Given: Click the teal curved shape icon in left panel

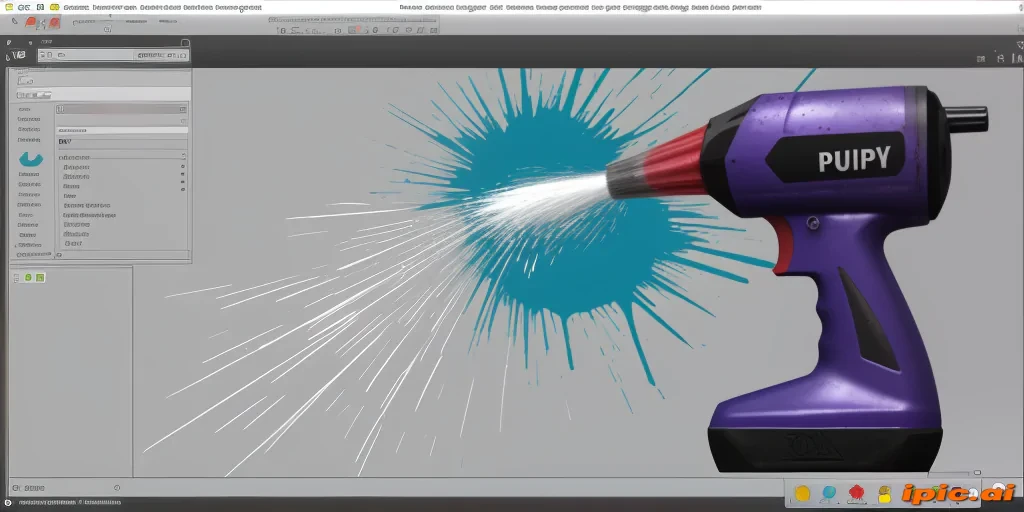Looking at the screenshot, I should click(x=31, y=159).
